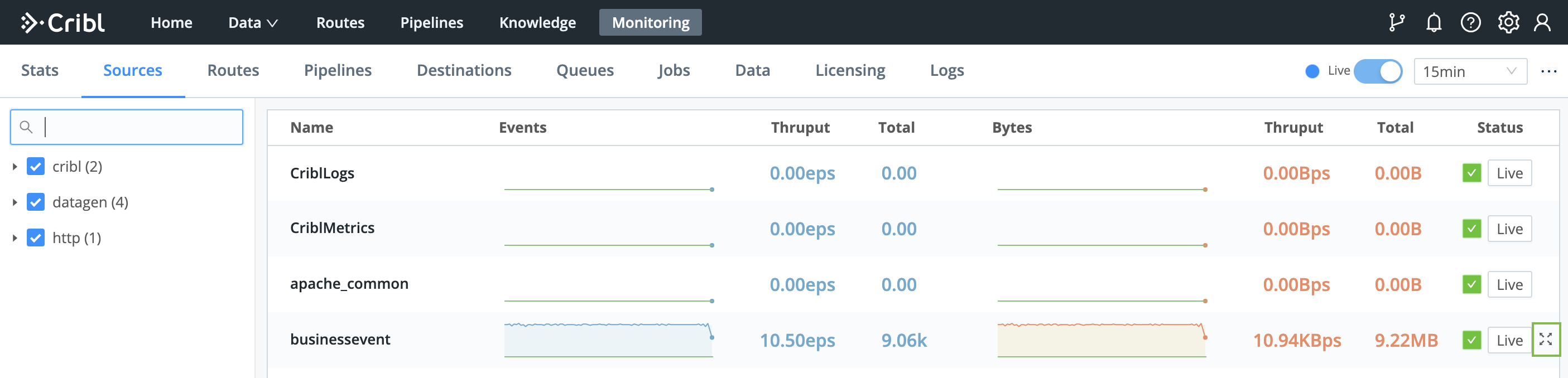Switch to the Queues tab
Screen dimensions: 1568x378
(x=585, y=70)
